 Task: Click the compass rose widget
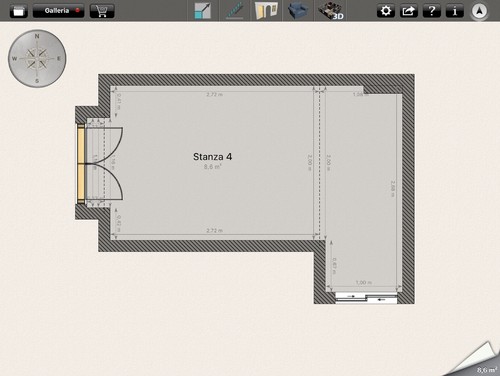(37, 59)
